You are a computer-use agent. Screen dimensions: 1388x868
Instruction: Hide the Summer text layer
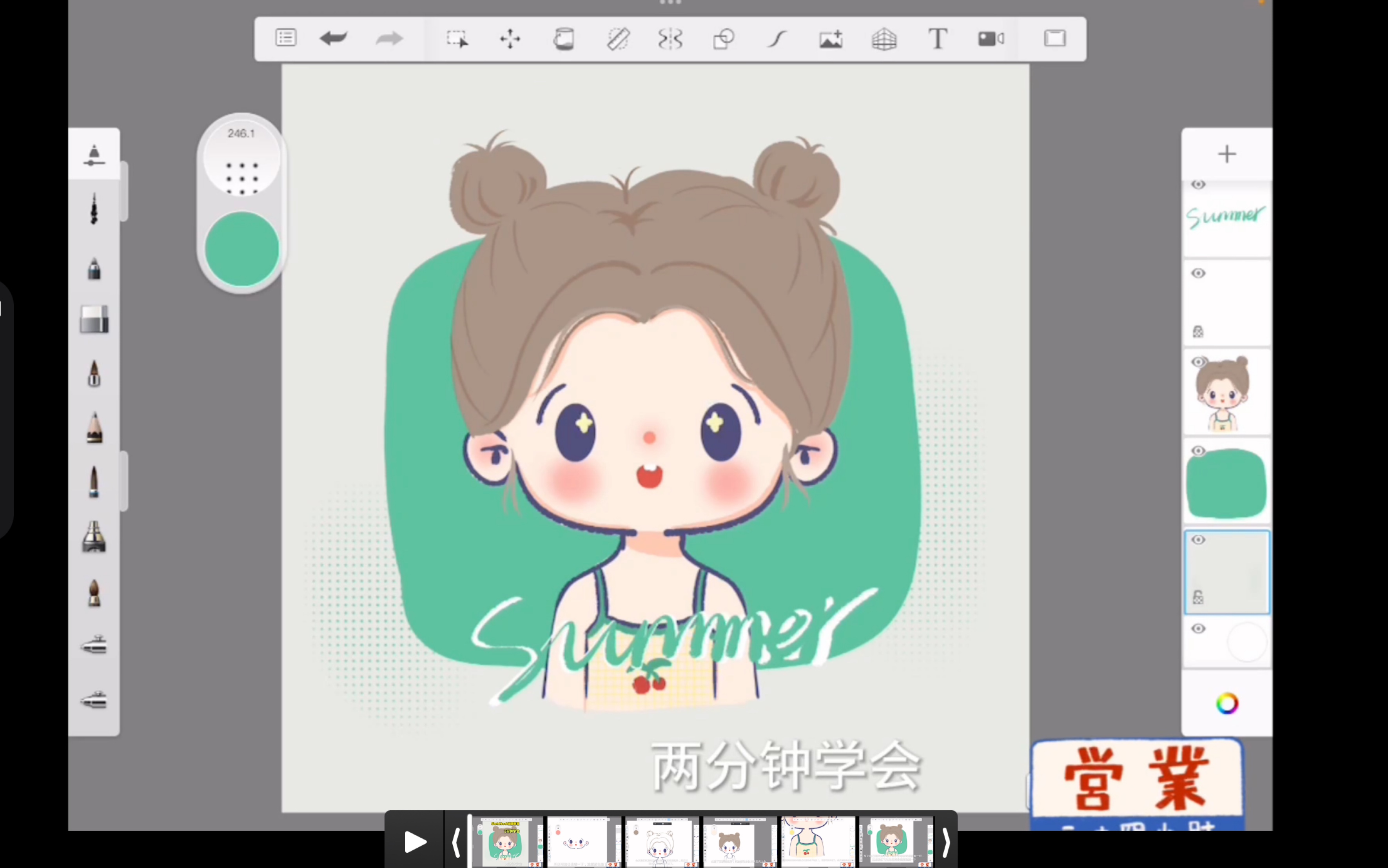pyautogui.click(x=1198, y=185)
